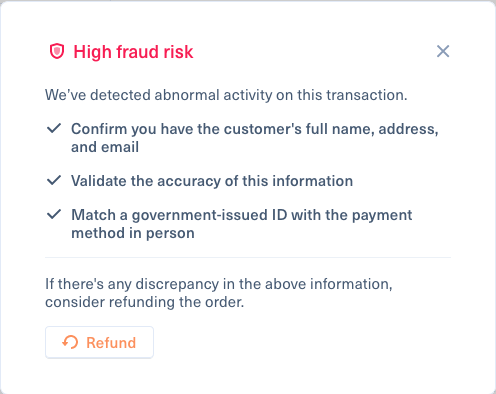Click the checkmark beside Confirm customer's full name
Screen dimensions: 496x394
click(54, 128)
